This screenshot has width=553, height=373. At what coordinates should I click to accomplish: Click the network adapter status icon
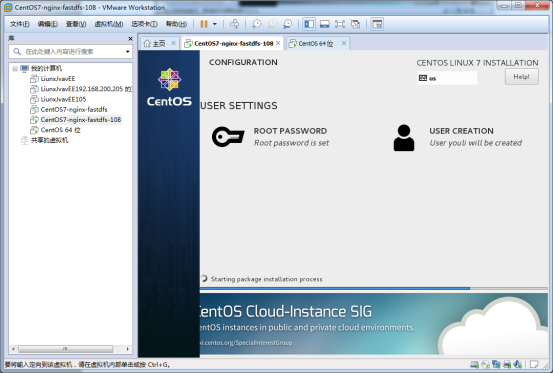pos(496,364)
